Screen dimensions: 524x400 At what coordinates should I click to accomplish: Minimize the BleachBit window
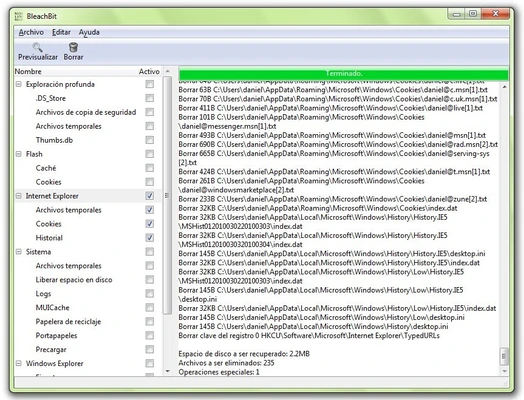(456, 14)
